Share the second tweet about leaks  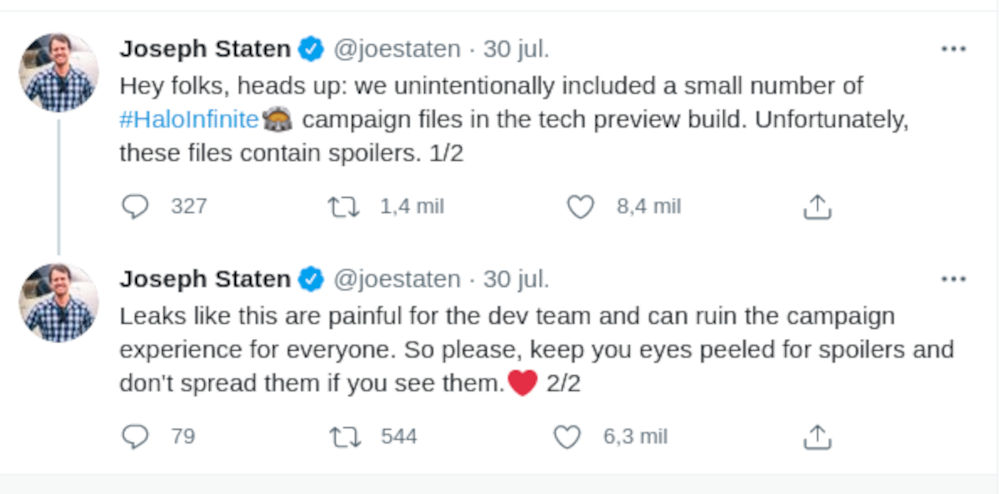[x=817, y=437]
